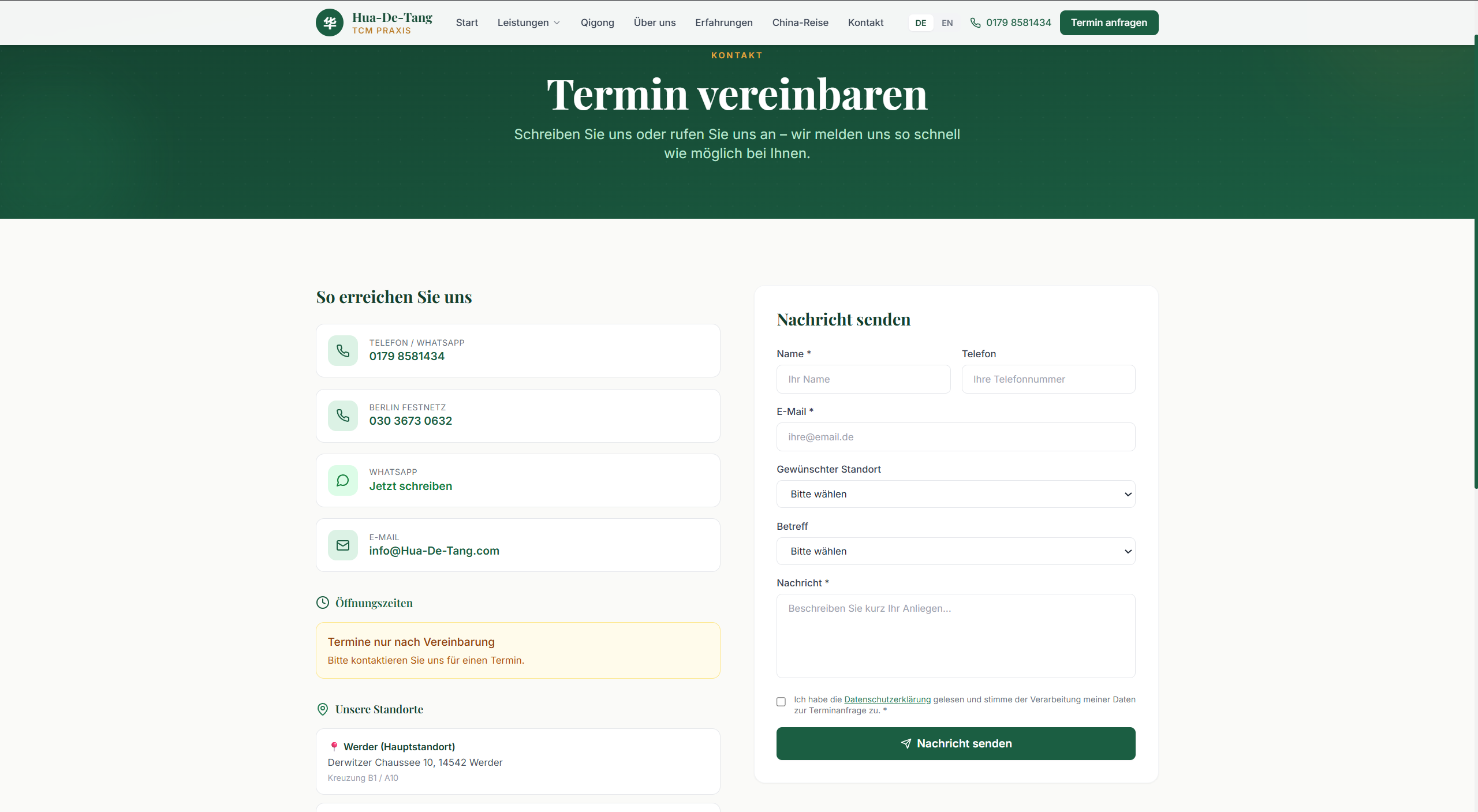Open the China-Reise menu item
The width and height of the screenshot is (1478, 812).
[800, 23]
